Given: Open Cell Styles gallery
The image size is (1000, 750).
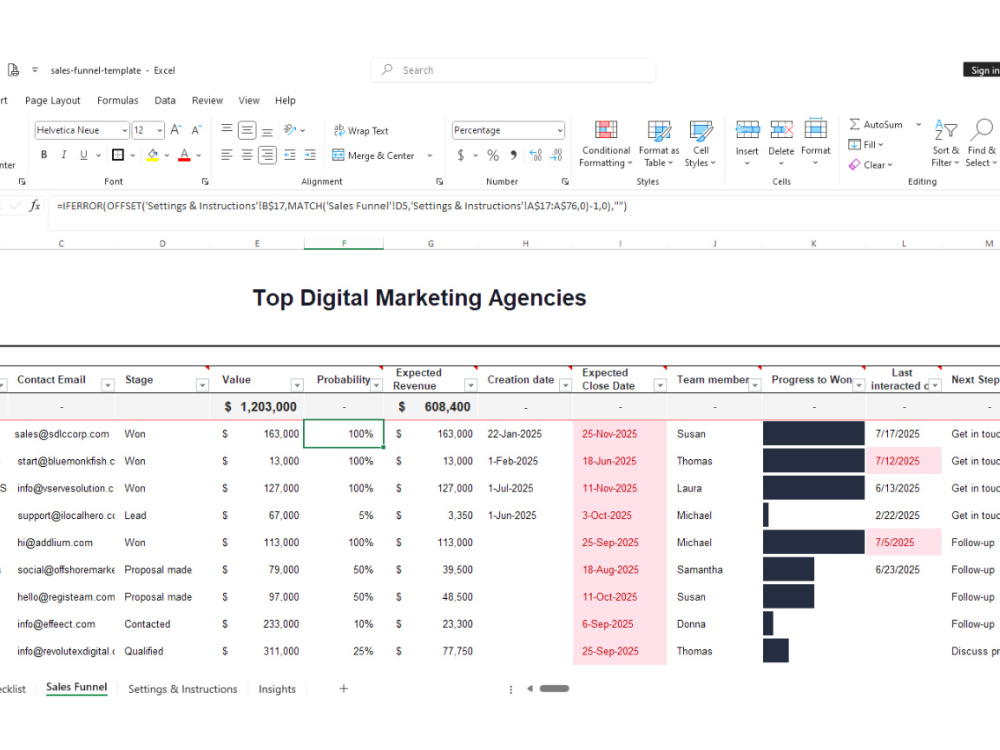Looking at the screenshot, I should tap(700, 143).
